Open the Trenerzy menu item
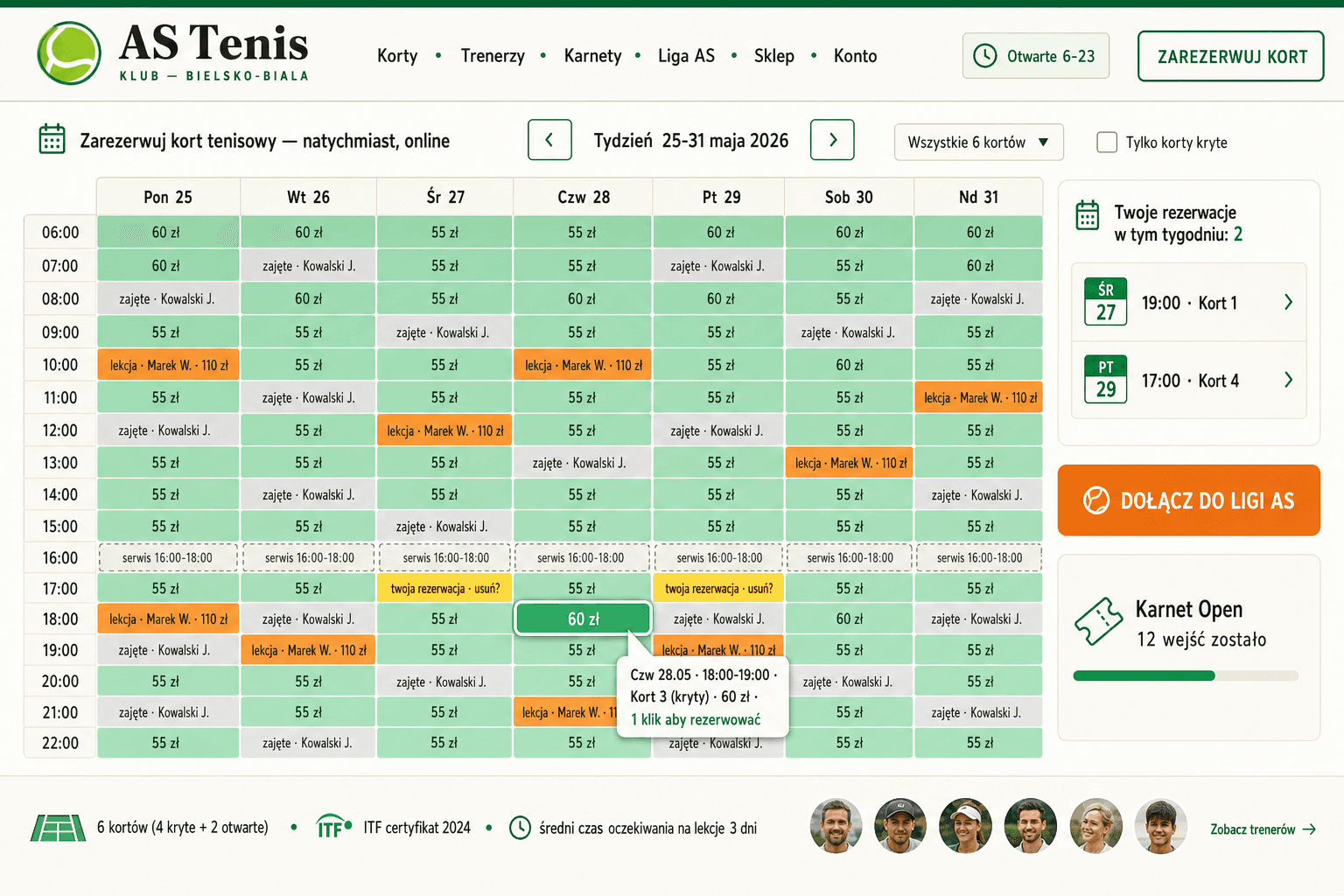This screenshot has width=1344, height=896. (x=493, y=56)
